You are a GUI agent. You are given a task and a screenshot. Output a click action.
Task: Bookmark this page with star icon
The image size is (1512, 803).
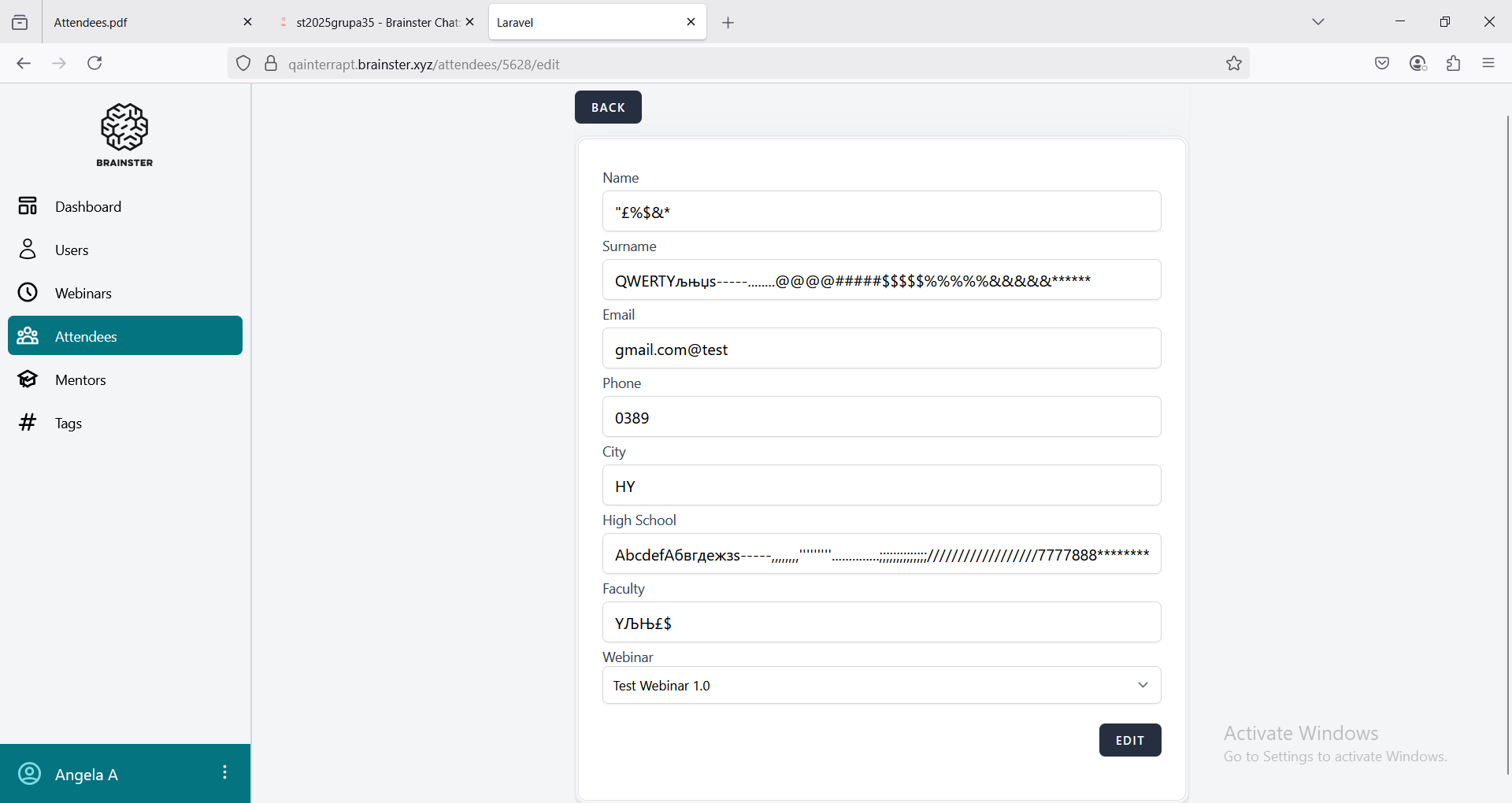pyautogui.click(x=1233, y=64)
